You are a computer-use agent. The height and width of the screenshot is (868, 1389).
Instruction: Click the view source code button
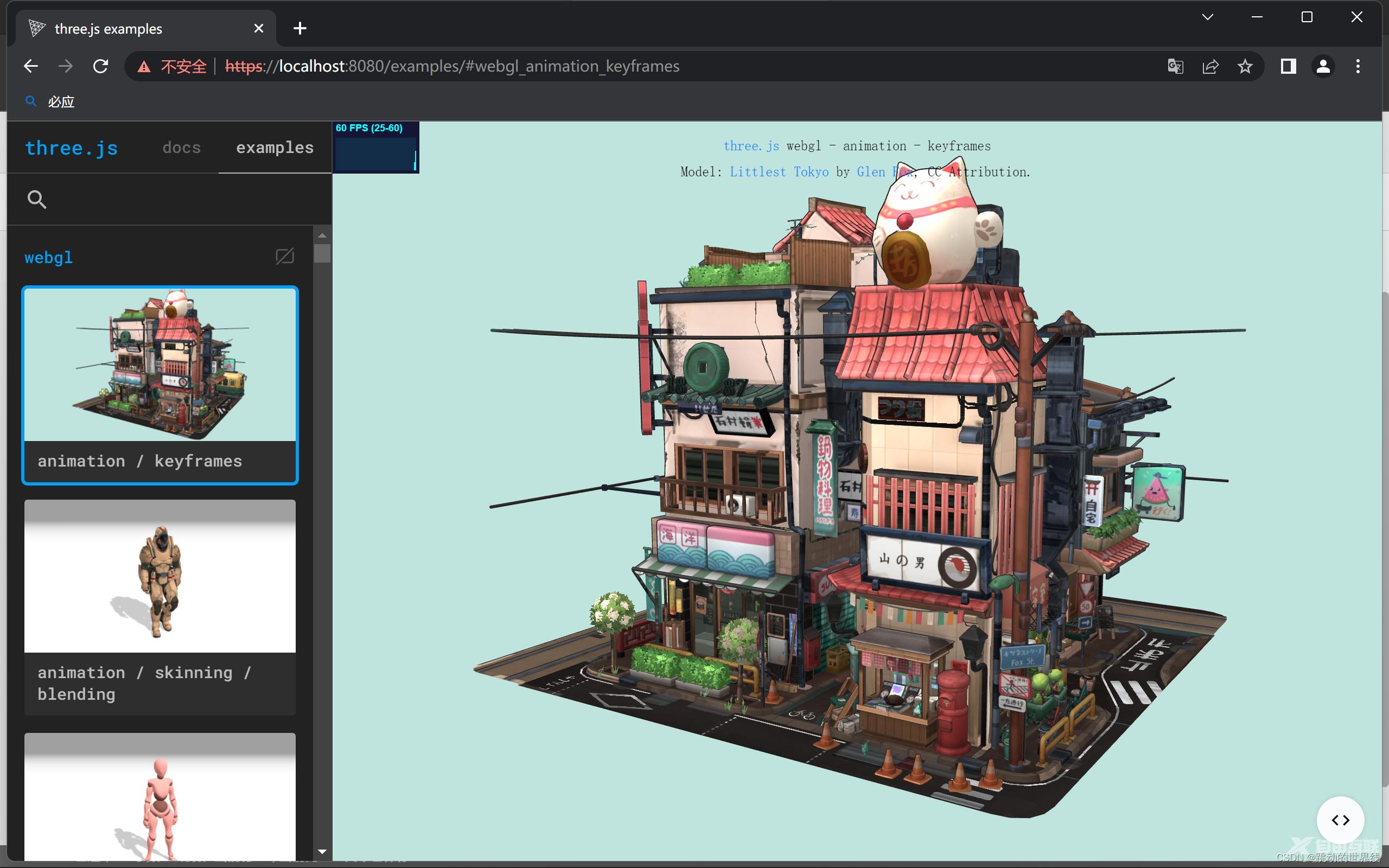(1340, 820)
